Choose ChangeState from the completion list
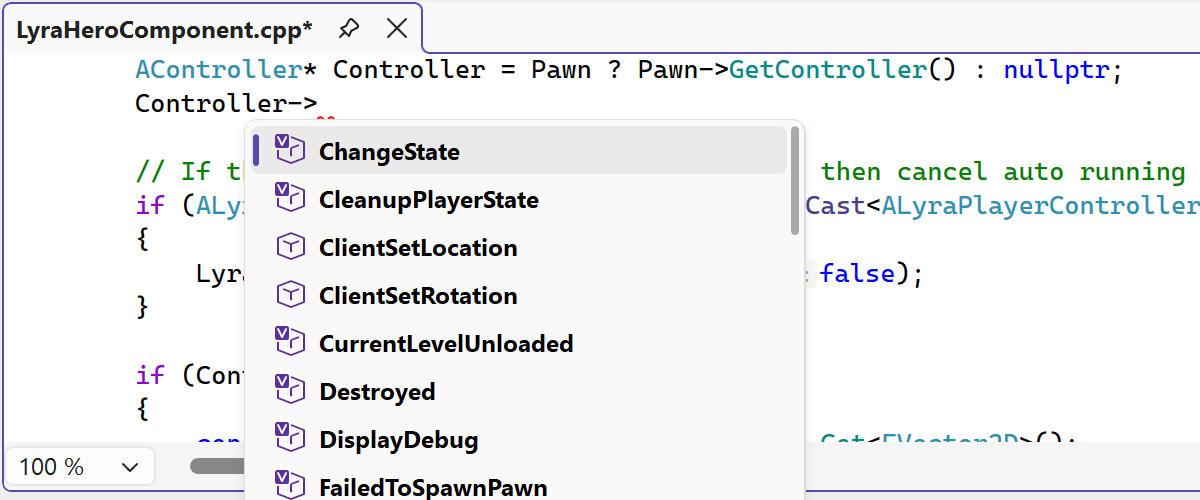Screen dimensions: 1200x500 tap(389, 152)
